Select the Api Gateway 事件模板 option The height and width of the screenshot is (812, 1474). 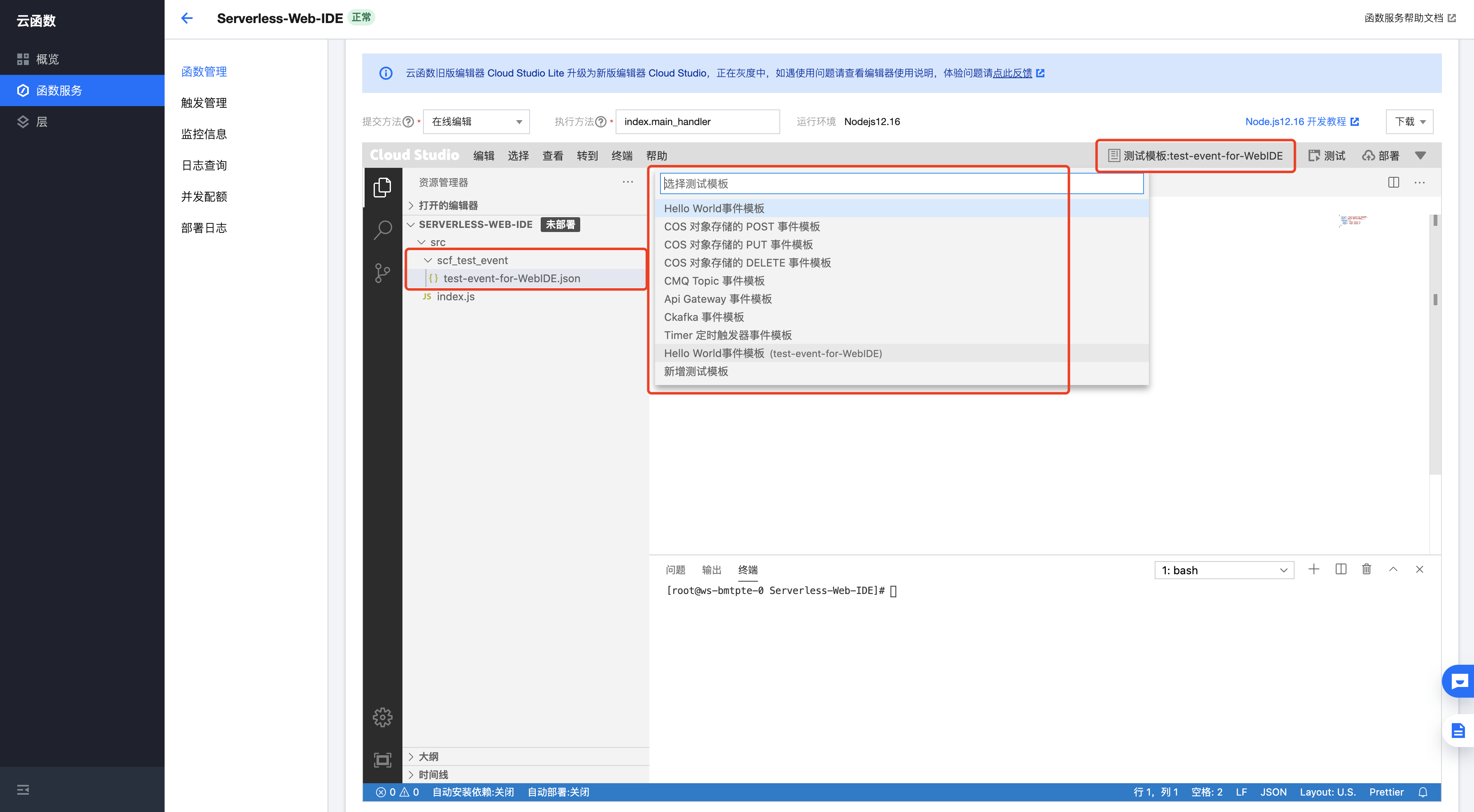click(x=718, y=299)
